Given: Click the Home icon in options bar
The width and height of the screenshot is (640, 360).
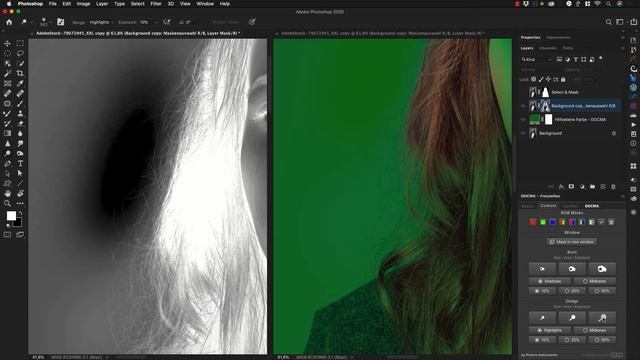Looking at the screenshot, I should coord(9,22).
